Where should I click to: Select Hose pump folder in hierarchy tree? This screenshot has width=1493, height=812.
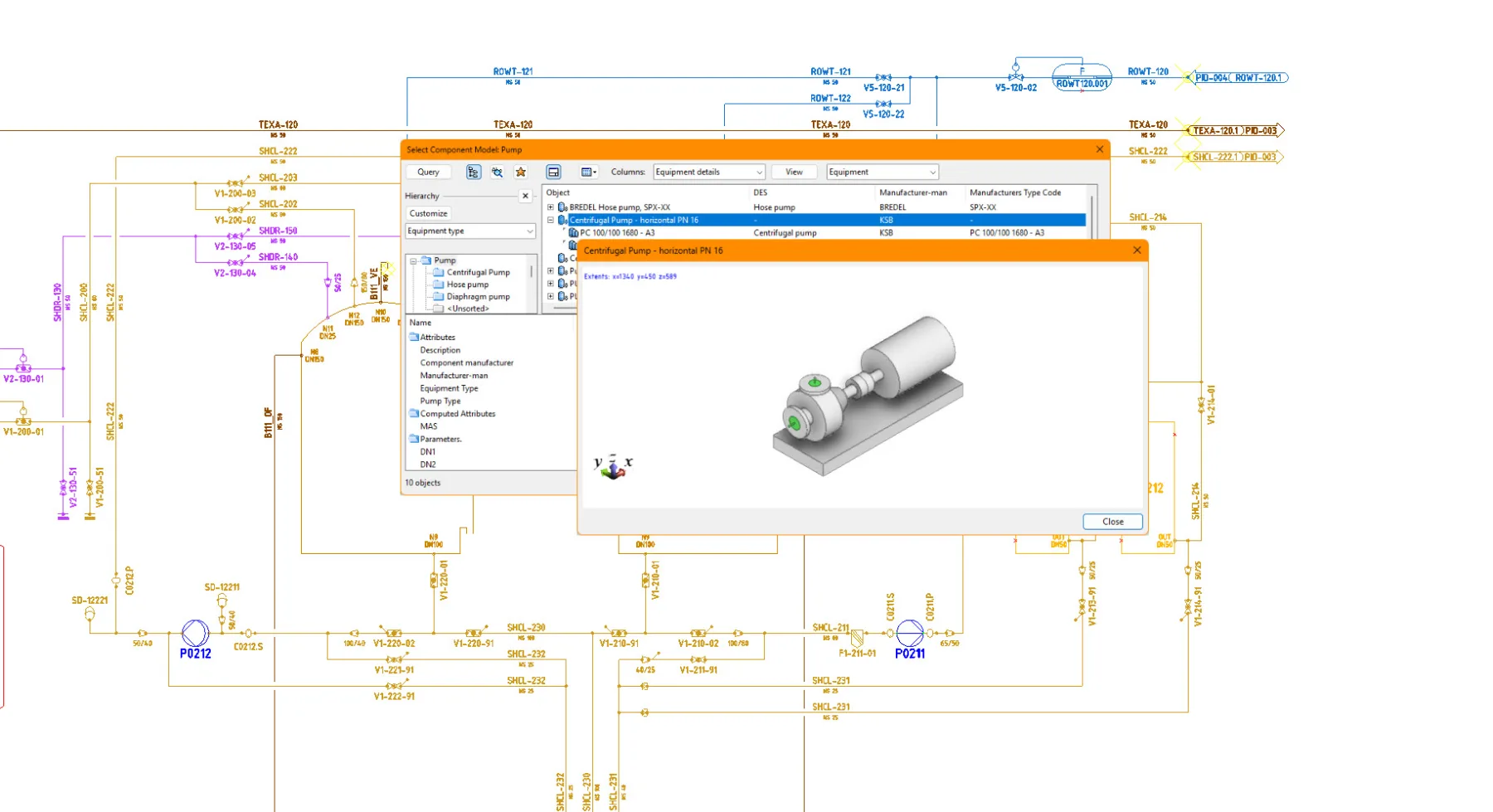tap(467, 284)
